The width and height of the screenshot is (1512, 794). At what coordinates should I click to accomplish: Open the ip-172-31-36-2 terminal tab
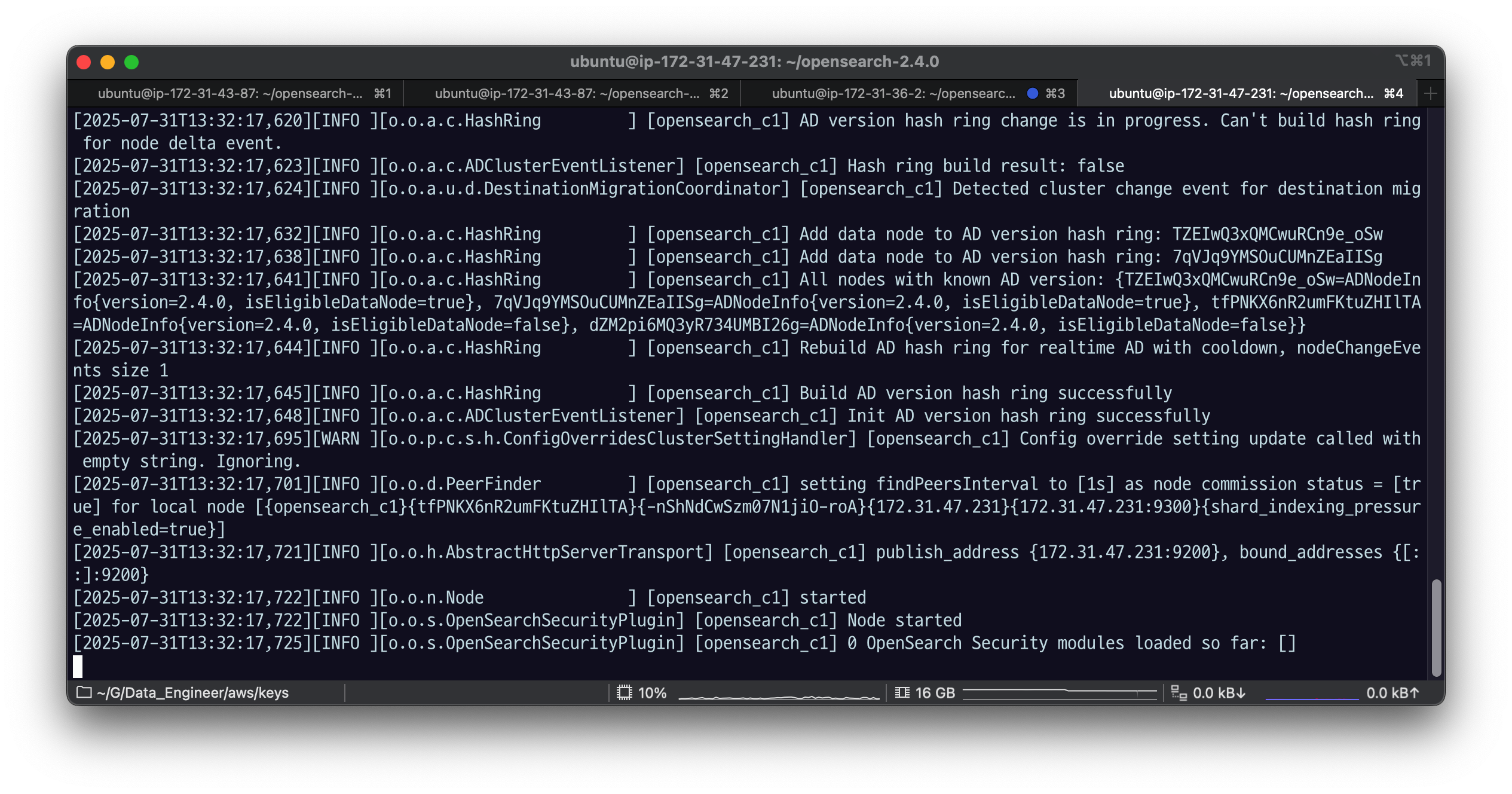click(x=893, y=93)
